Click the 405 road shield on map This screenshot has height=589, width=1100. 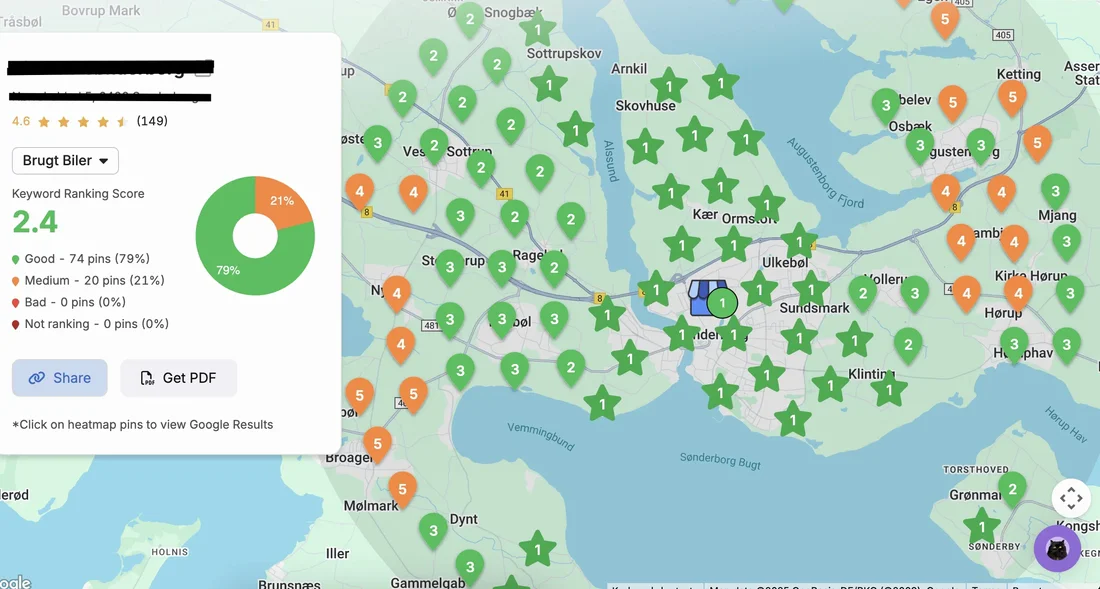(x=1003, y=35)
